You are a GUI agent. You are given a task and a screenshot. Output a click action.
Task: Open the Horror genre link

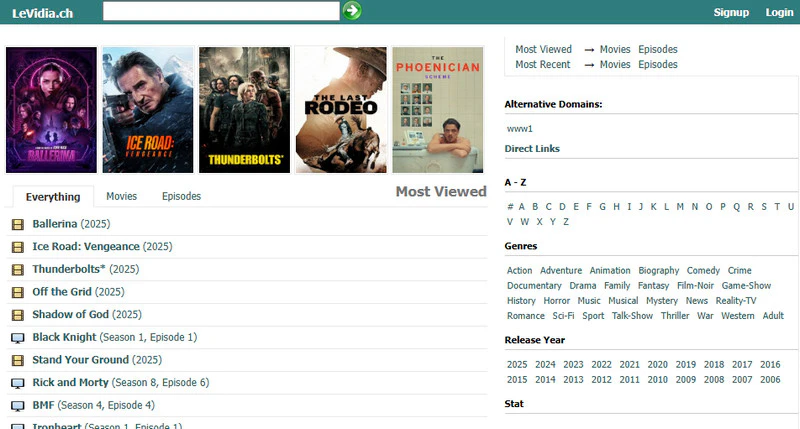pos(557,301)
